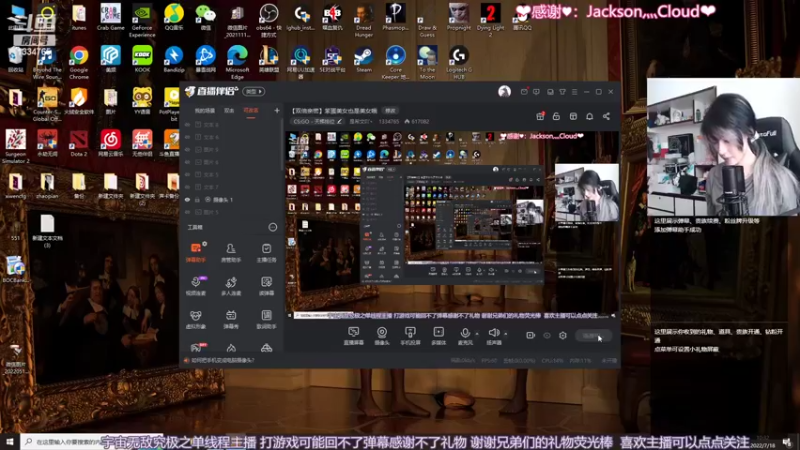
Task: Toggle visibility of fifth layer row
Action: (x=187, y=174)
